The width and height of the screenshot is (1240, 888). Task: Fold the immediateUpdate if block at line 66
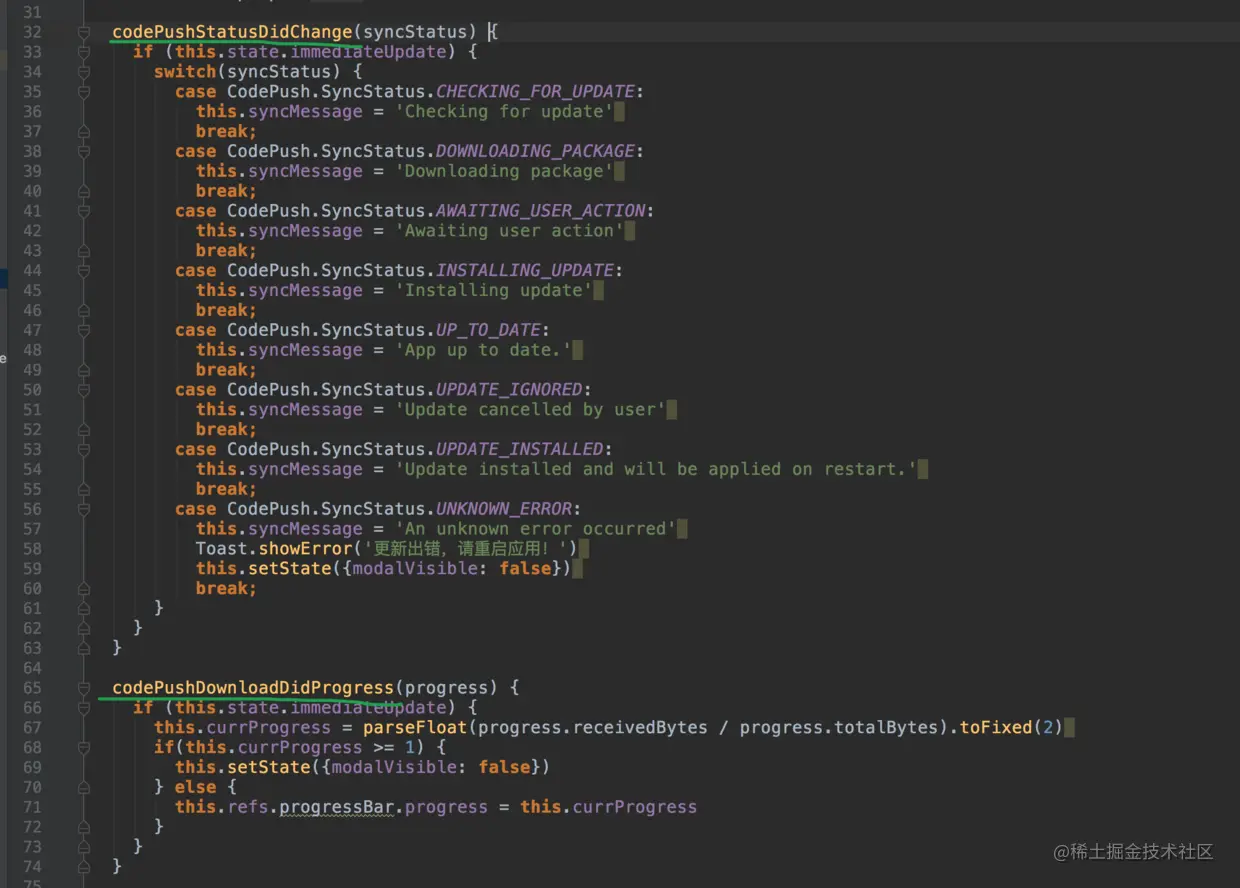(x=84, y=708)
